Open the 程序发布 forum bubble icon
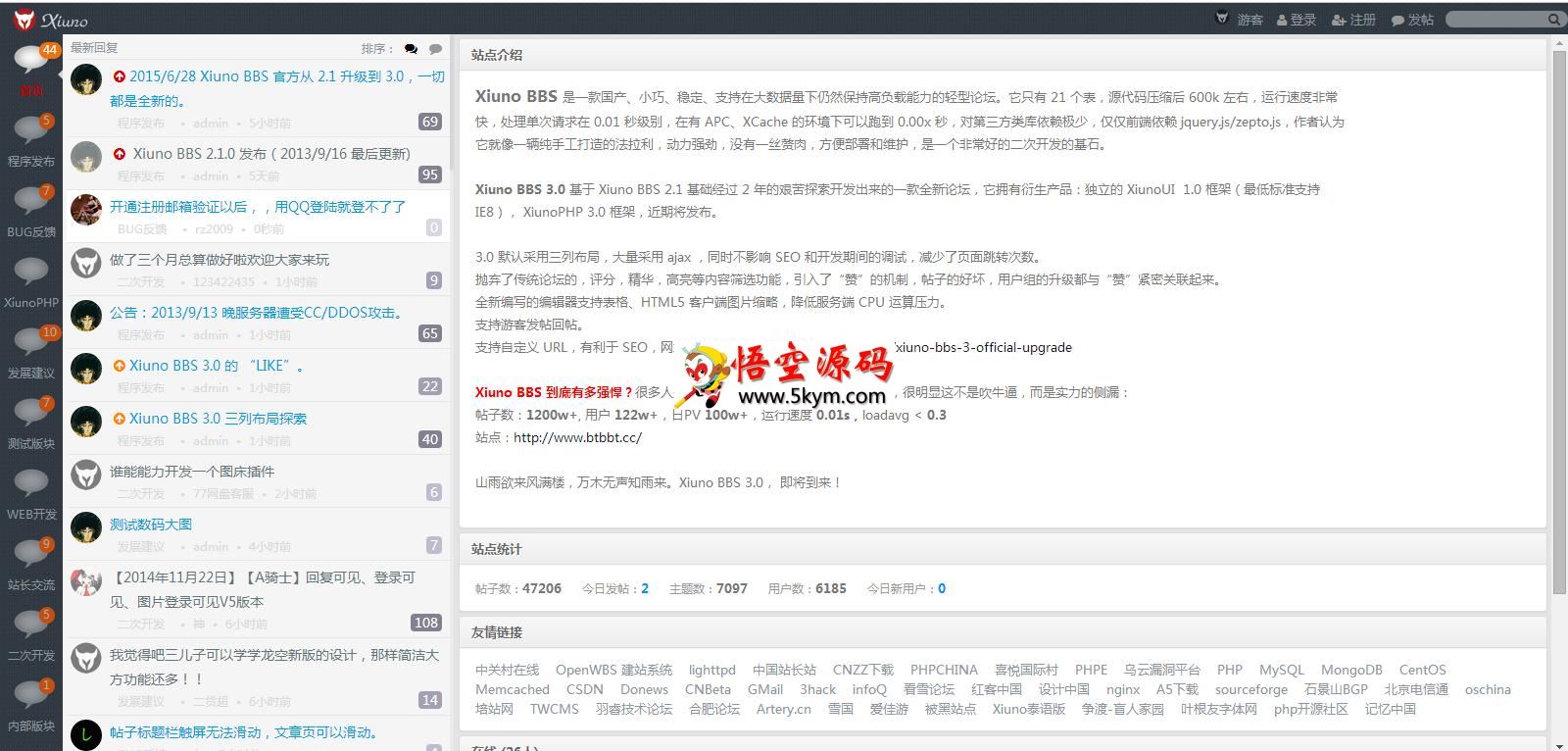Screen dimensions: 1568x751 point(31,130)
